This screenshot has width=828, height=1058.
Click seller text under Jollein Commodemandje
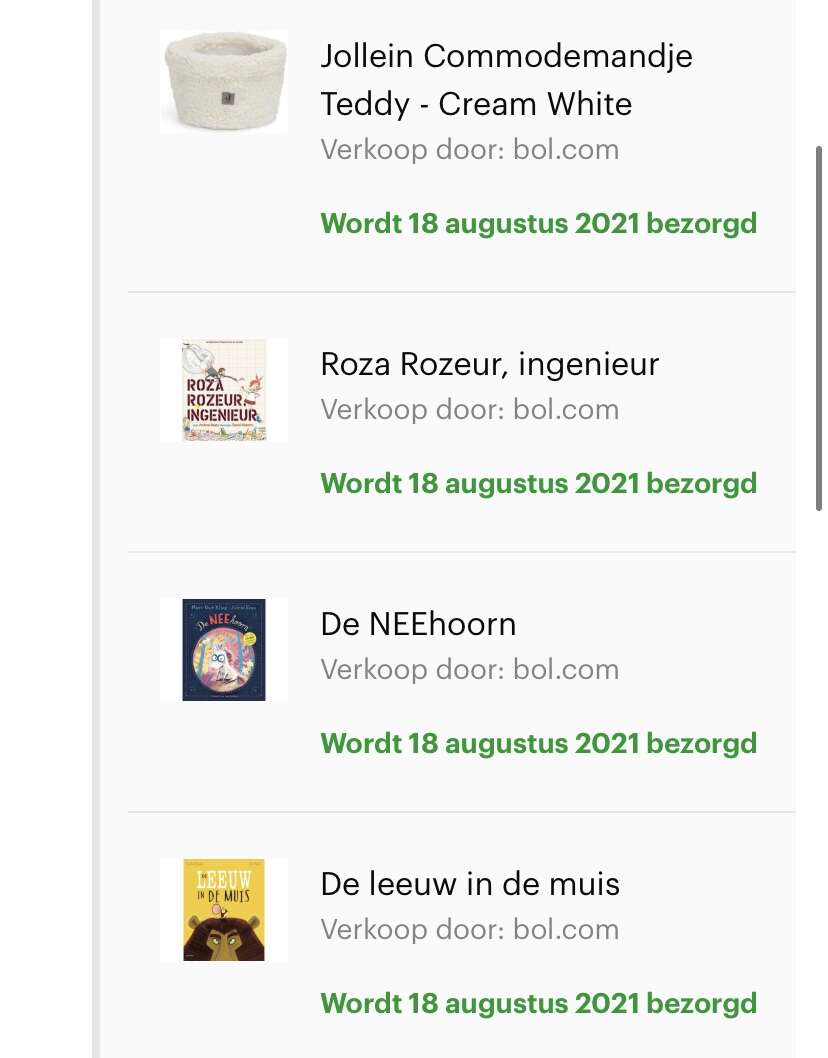tap(470, 150)
